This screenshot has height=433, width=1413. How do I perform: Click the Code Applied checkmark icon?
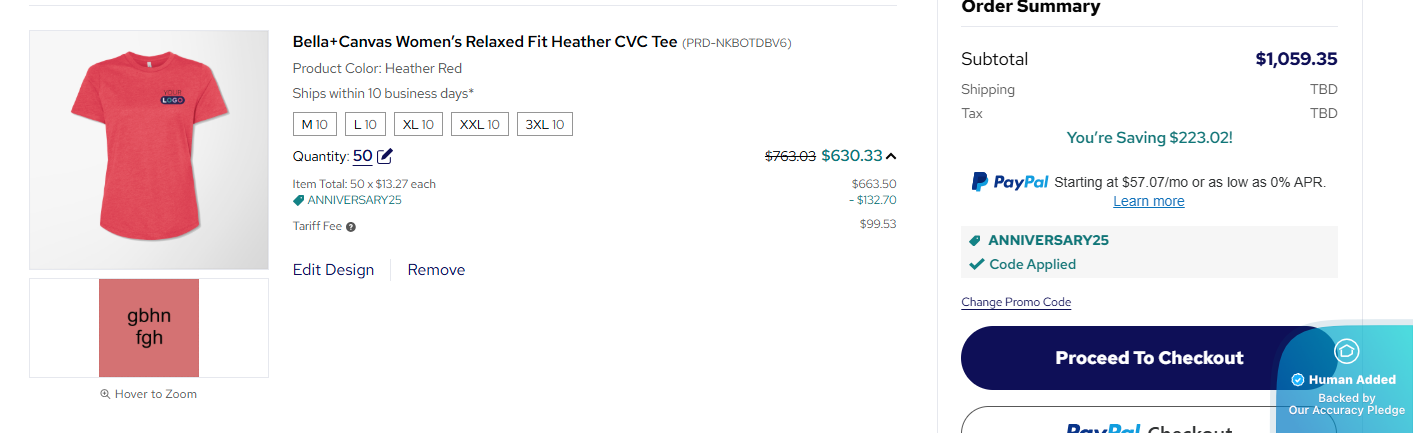point(977,265)
